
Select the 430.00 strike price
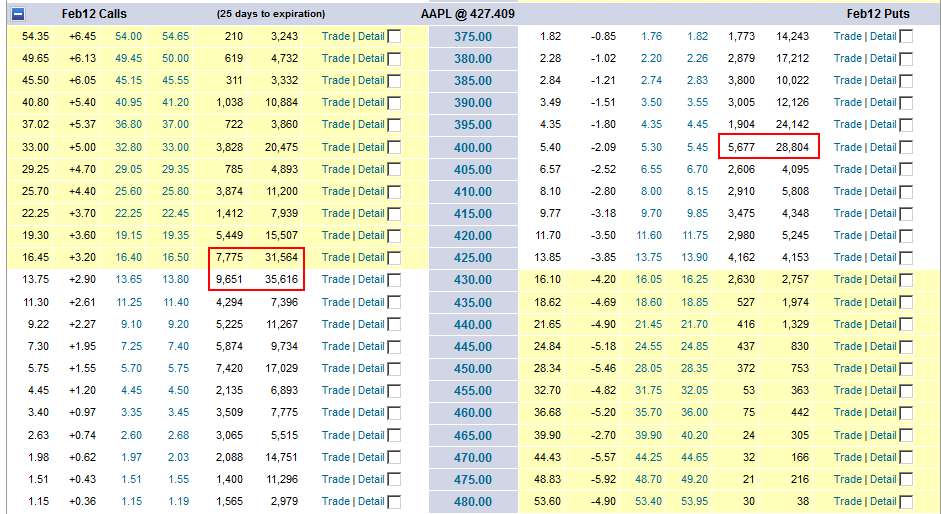pyautogui.click(x=473, y=280)
